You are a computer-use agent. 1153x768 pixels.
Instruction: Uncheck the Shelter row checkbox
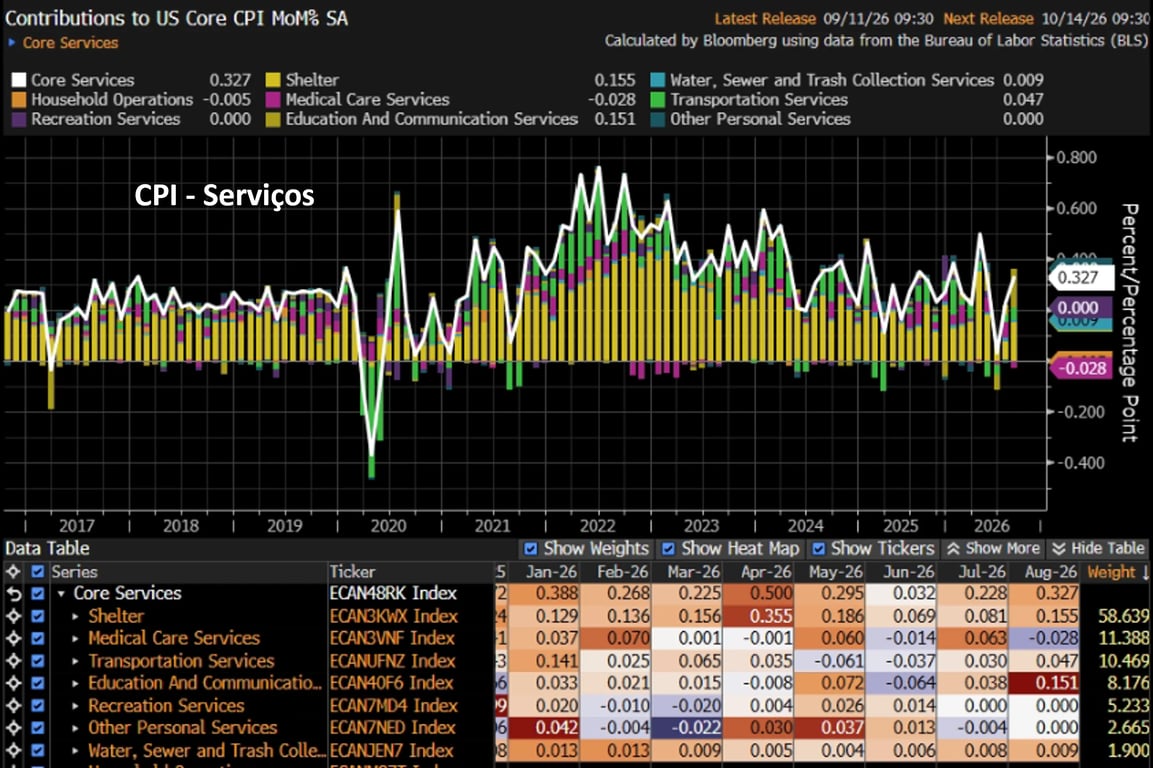pyautogui.click(x=38, y=616)
